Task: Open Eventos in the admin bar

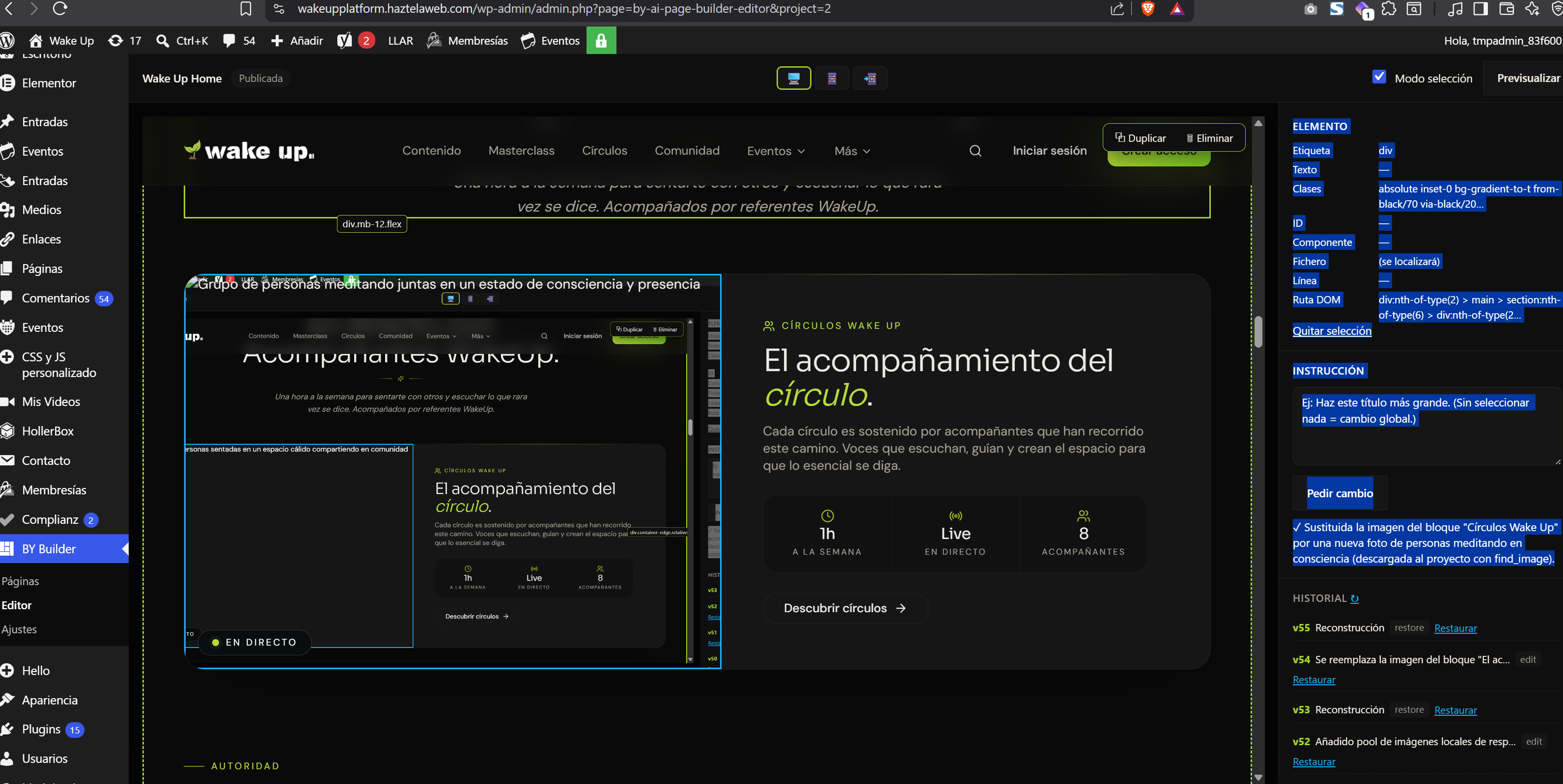Action: tap(550, 41)
